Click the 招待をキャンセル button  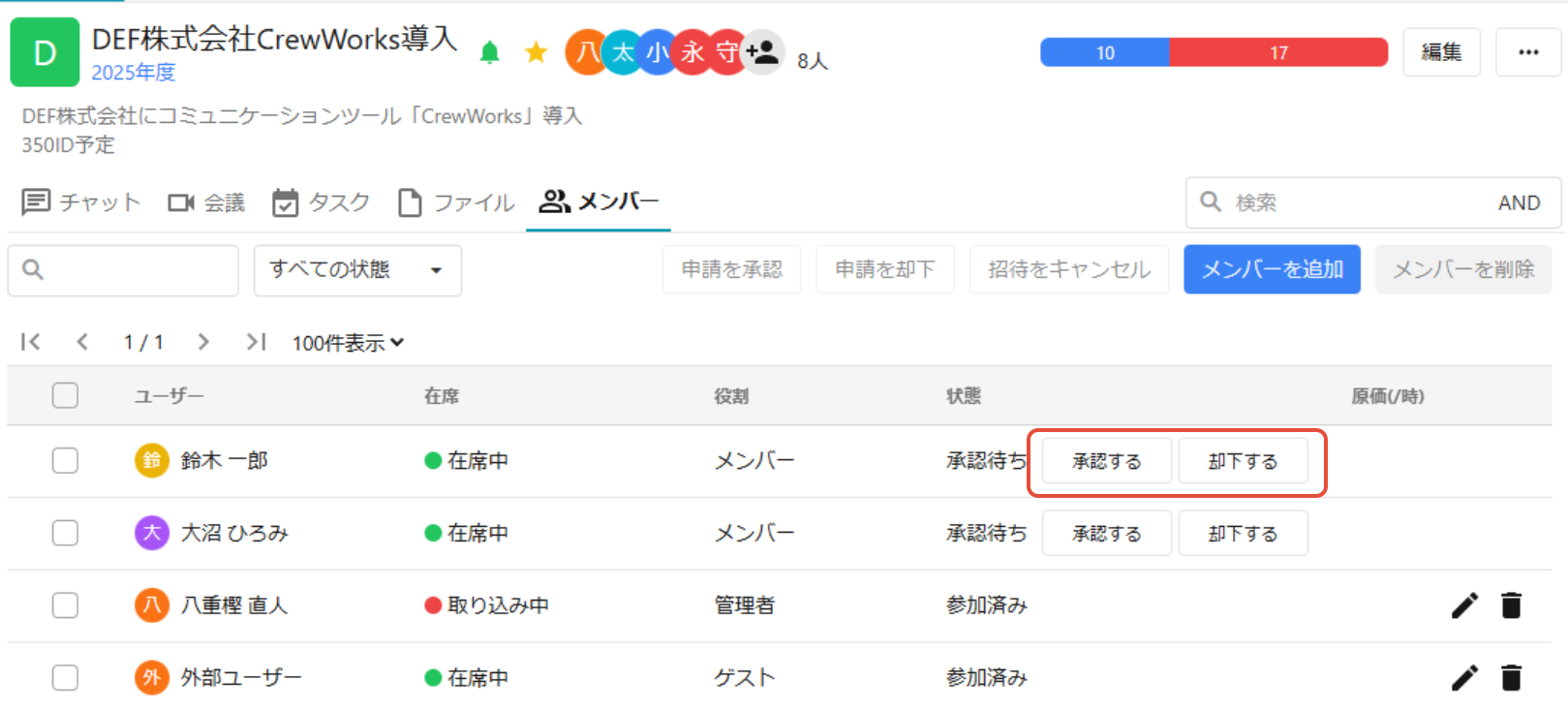(1069, 269)
